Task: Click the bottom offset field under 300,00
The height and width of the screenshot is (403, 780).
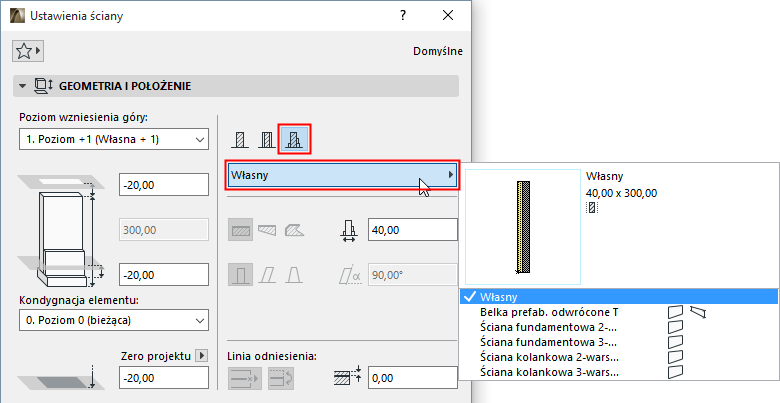Action: [164, 275]
